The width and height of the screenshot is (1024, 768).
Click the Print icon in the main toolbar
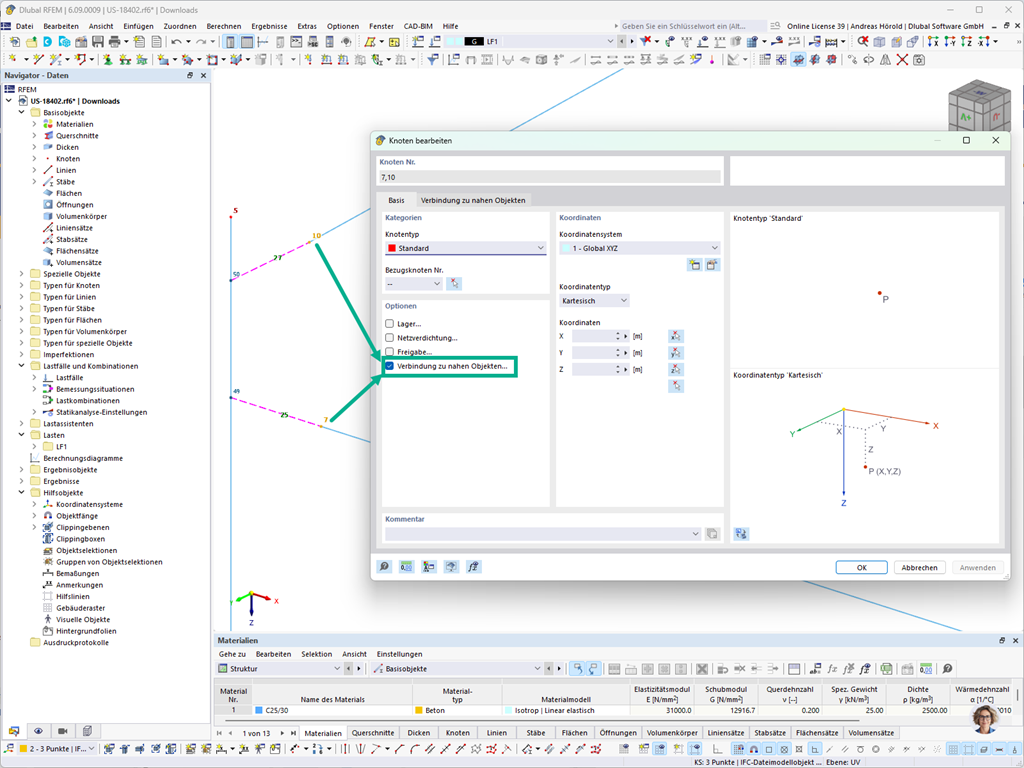(114, 42)
